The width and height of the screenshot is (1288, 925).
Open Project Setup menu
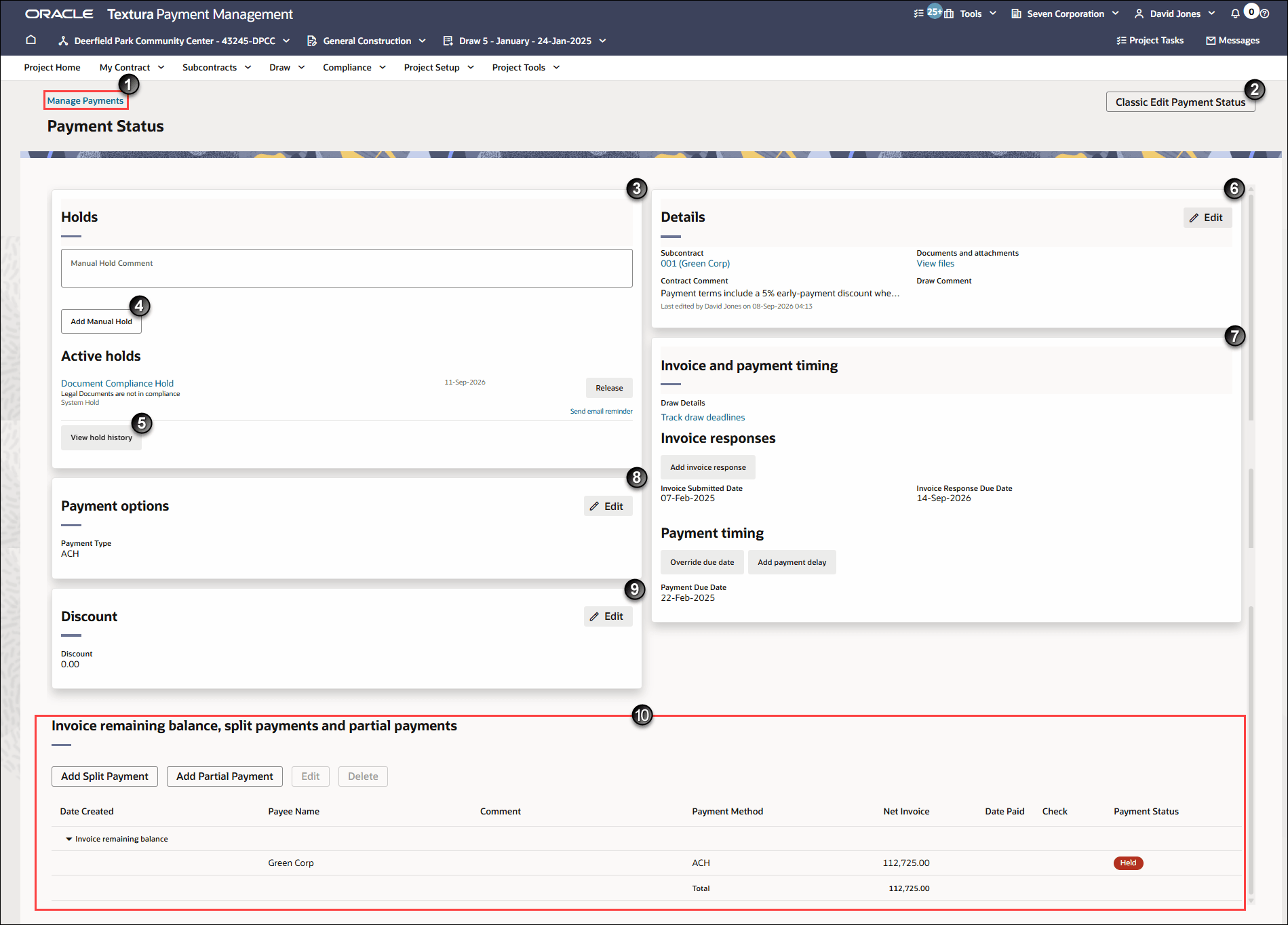[x=439, y=67]
